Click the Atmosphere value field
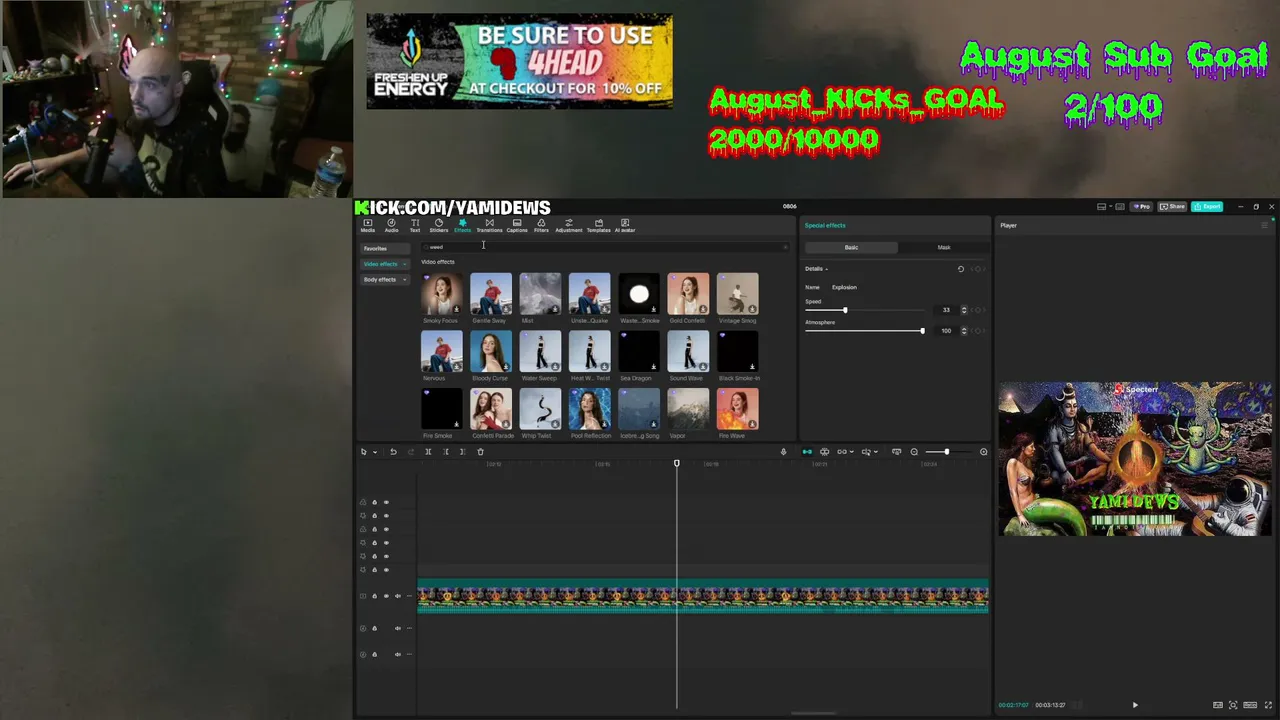The height and width of the screenshot is (720, 1280). point(945,331)
